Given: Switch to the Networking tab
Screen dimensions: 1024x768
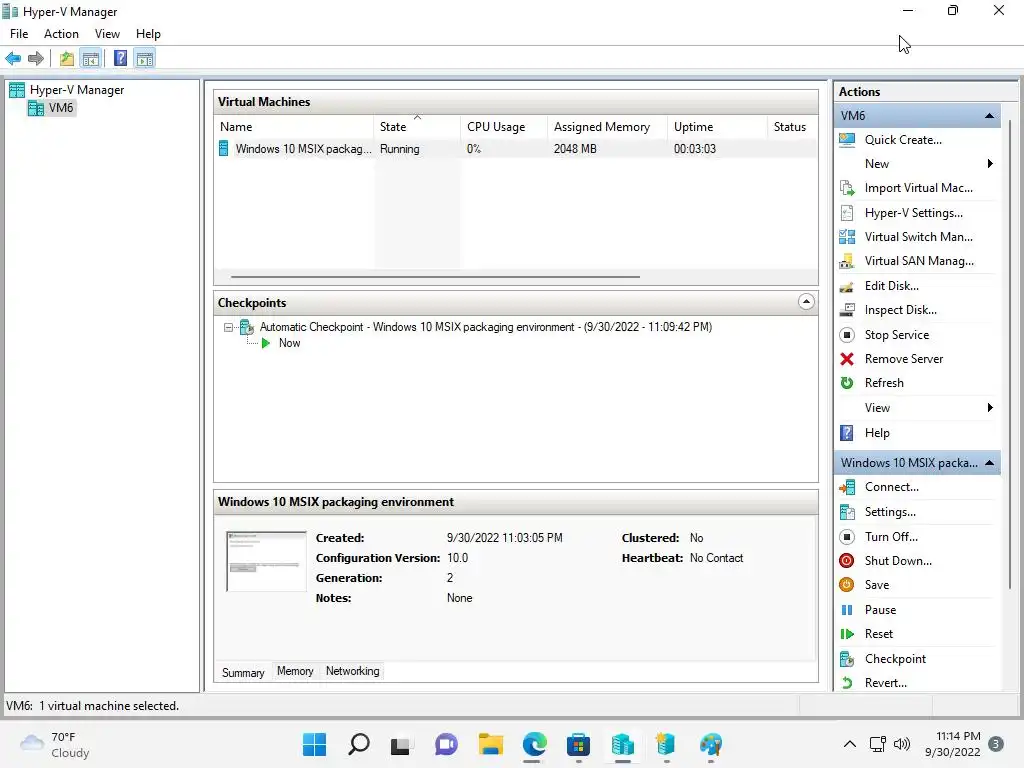Looking at the screenshot, I should pyautogui.click(x=353, y=671).
